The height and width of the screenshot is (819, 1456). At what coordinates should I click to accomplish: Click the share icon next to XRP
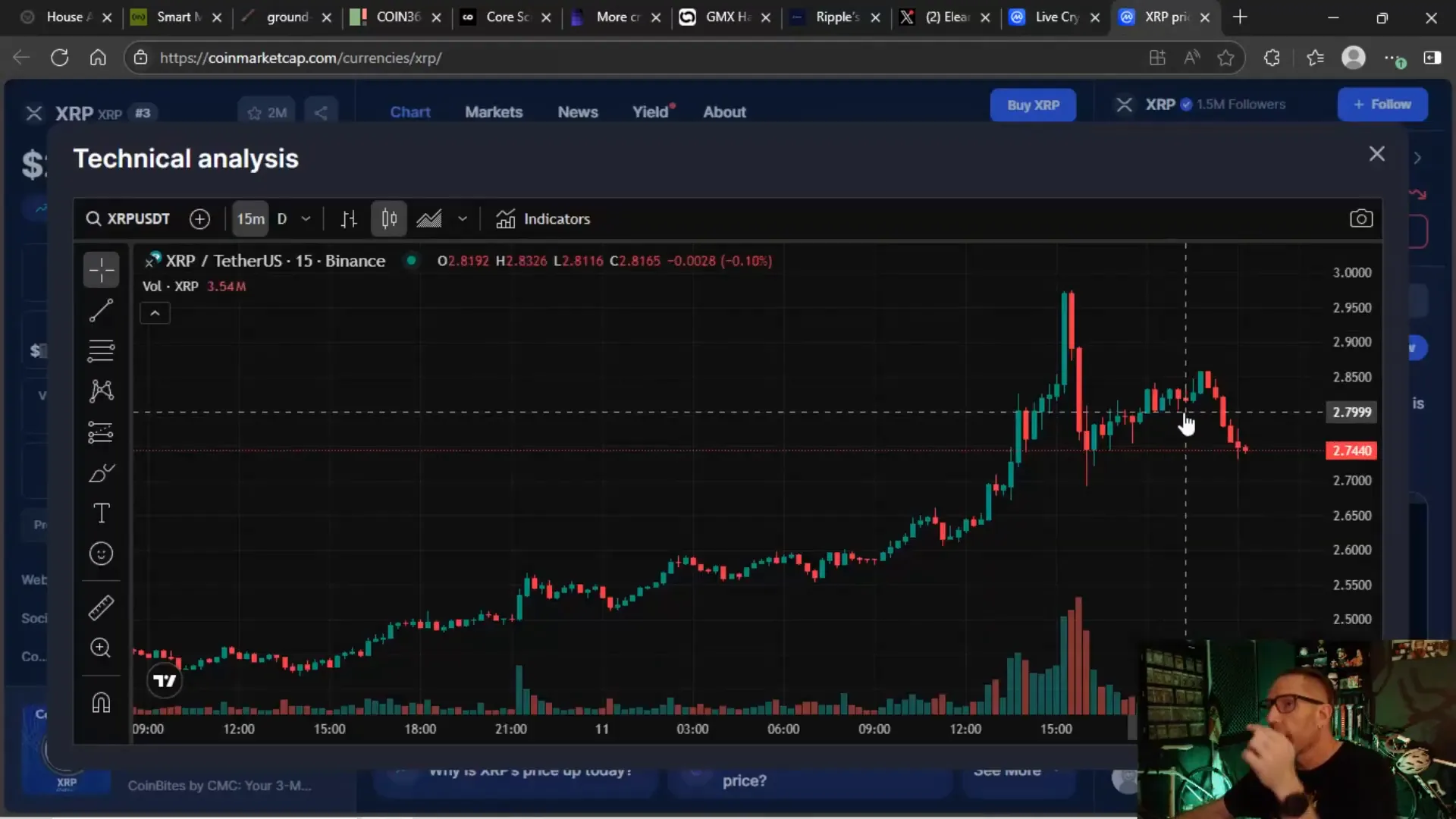pyautogui.click(x=321, y=113)
